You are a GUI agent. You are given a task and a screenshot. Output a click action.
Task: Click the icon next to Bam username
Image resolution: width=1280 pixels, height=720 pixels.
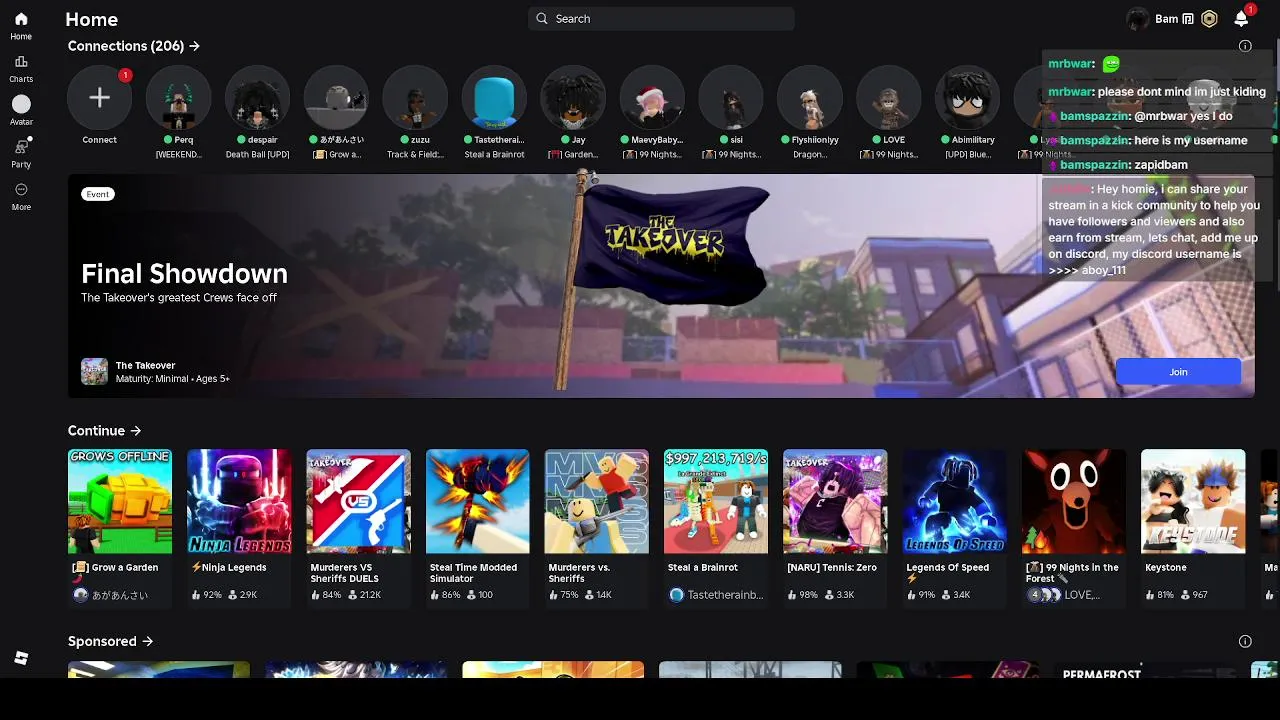[x=1188, y=18]
